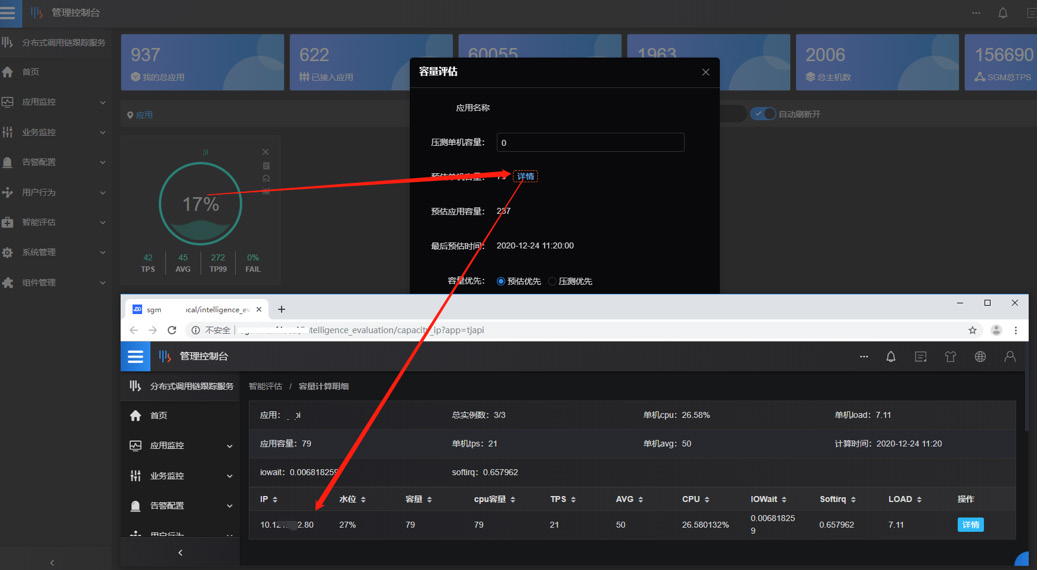
Task: Click the 压测单机容量 input field
Action: click(x=590, y=142)
